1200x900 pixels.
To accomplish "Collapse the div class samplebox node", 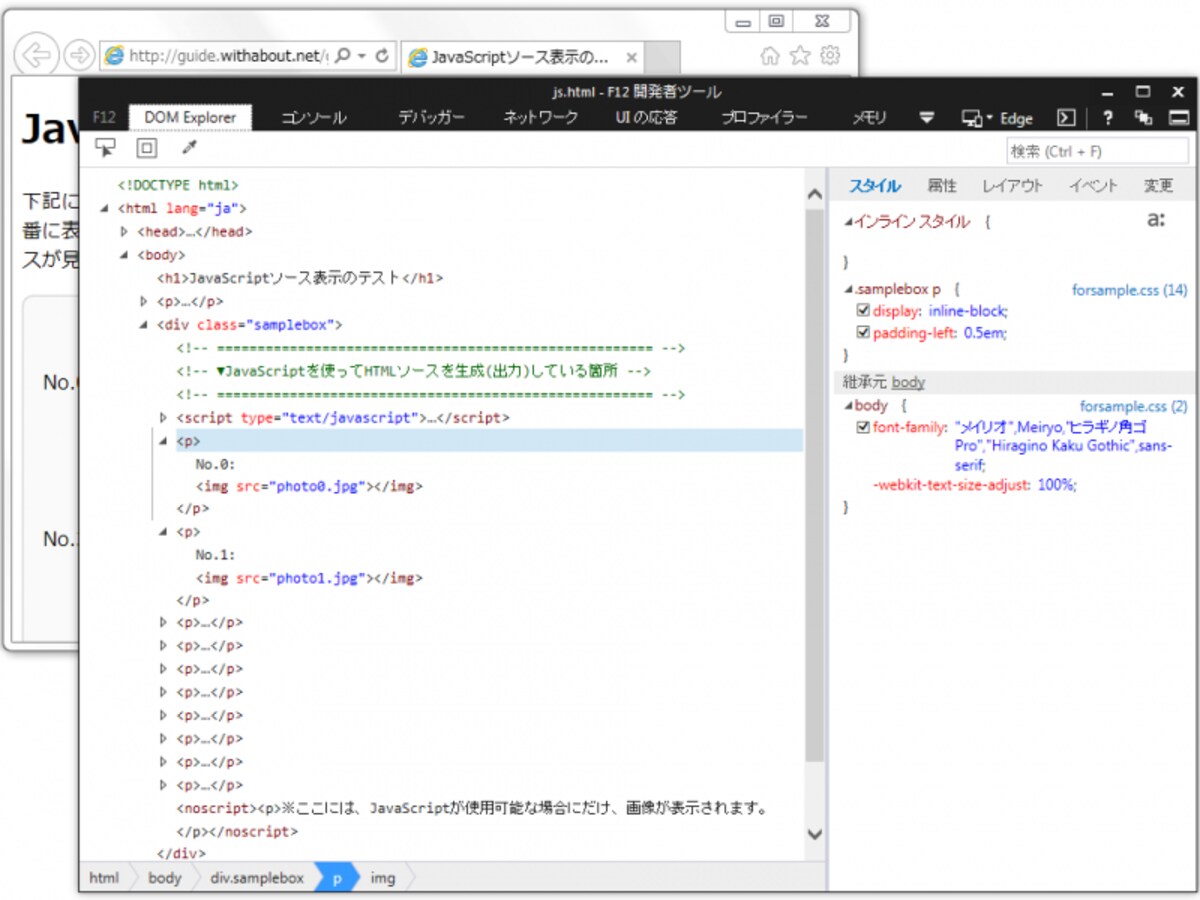I will pyautogui.click(x=144, y=325).
